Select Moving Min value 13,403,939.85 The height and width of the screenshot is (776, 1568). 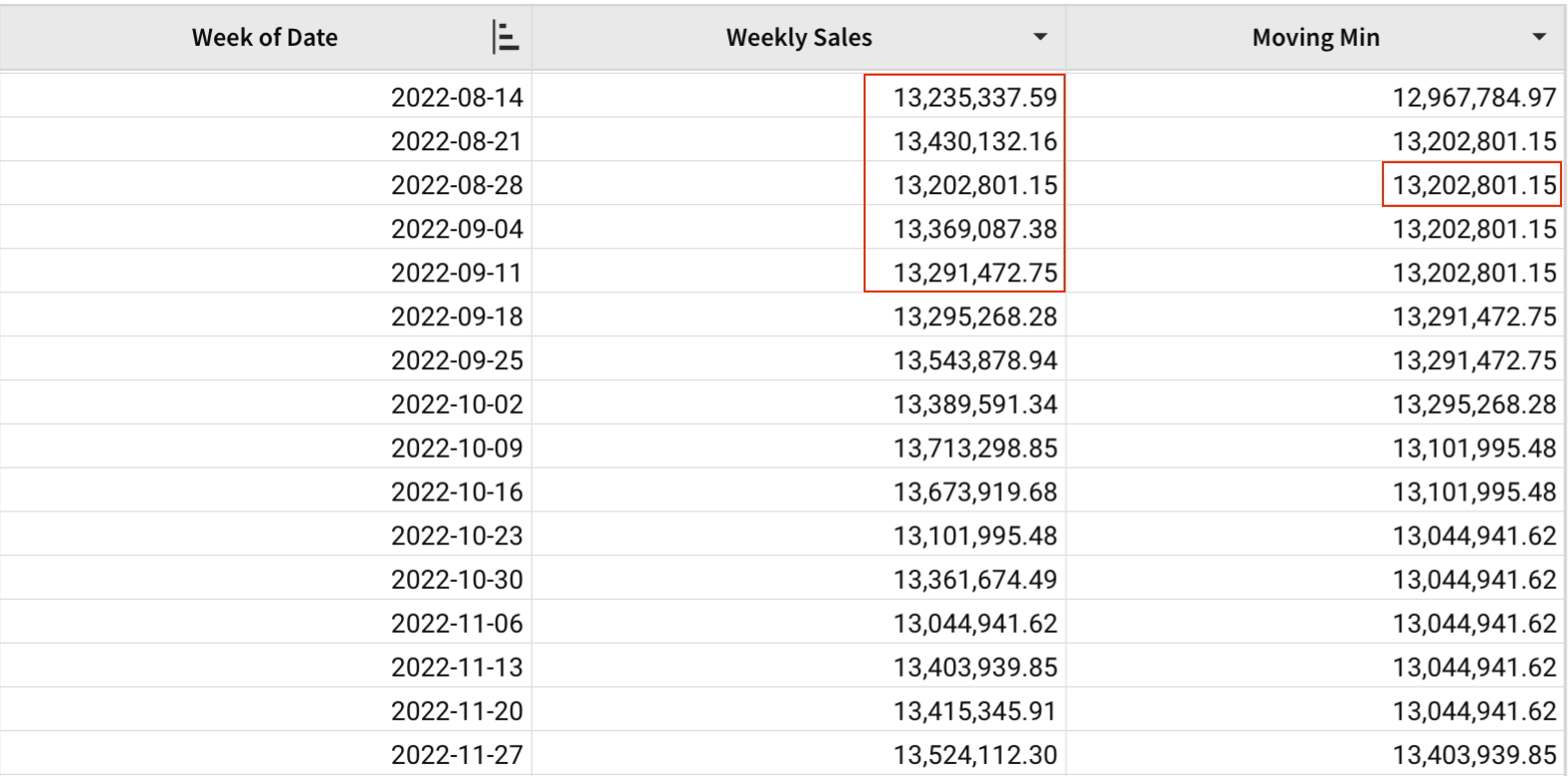1473,754
